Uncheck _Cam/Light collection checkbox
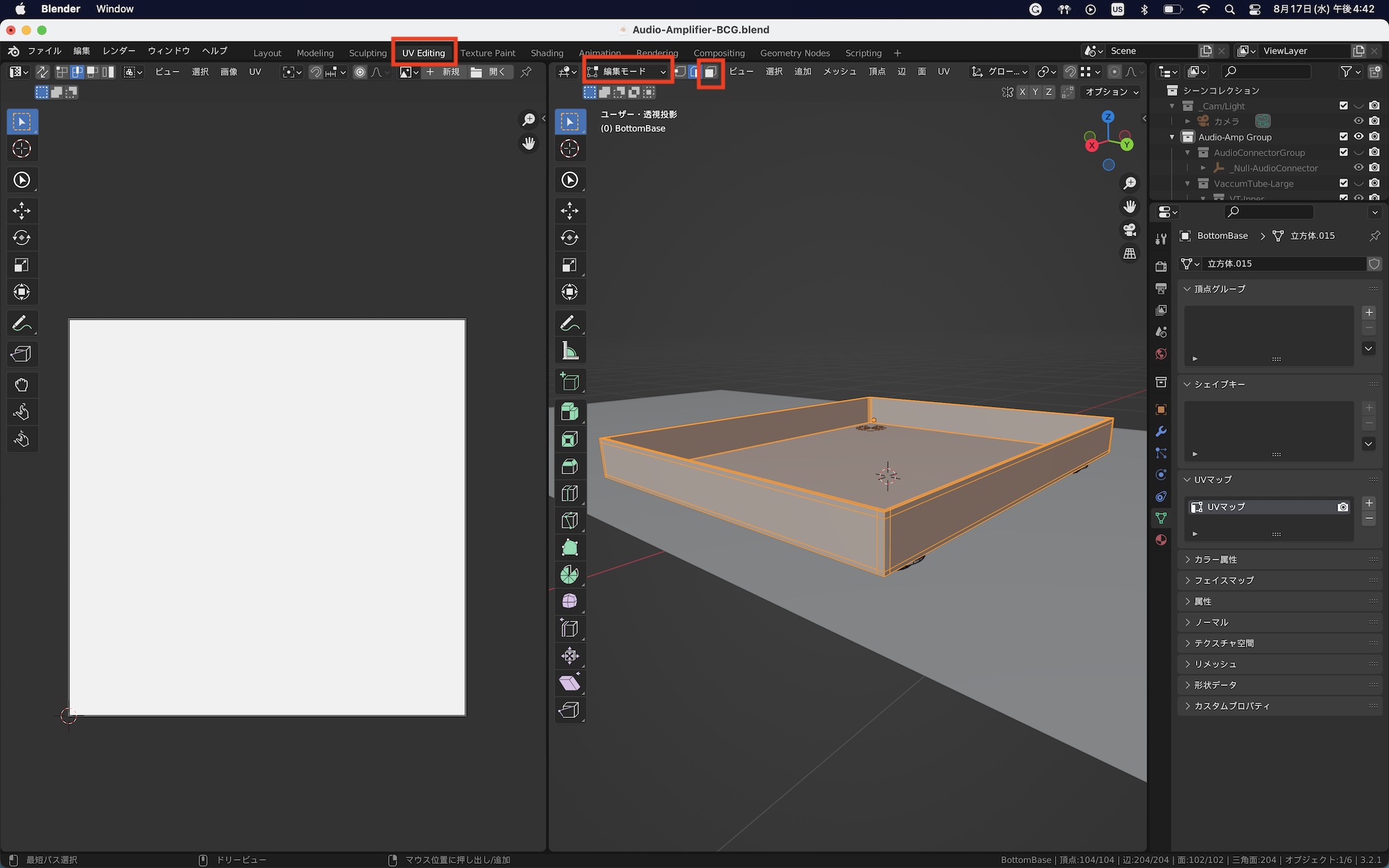 click(1343, 106)
